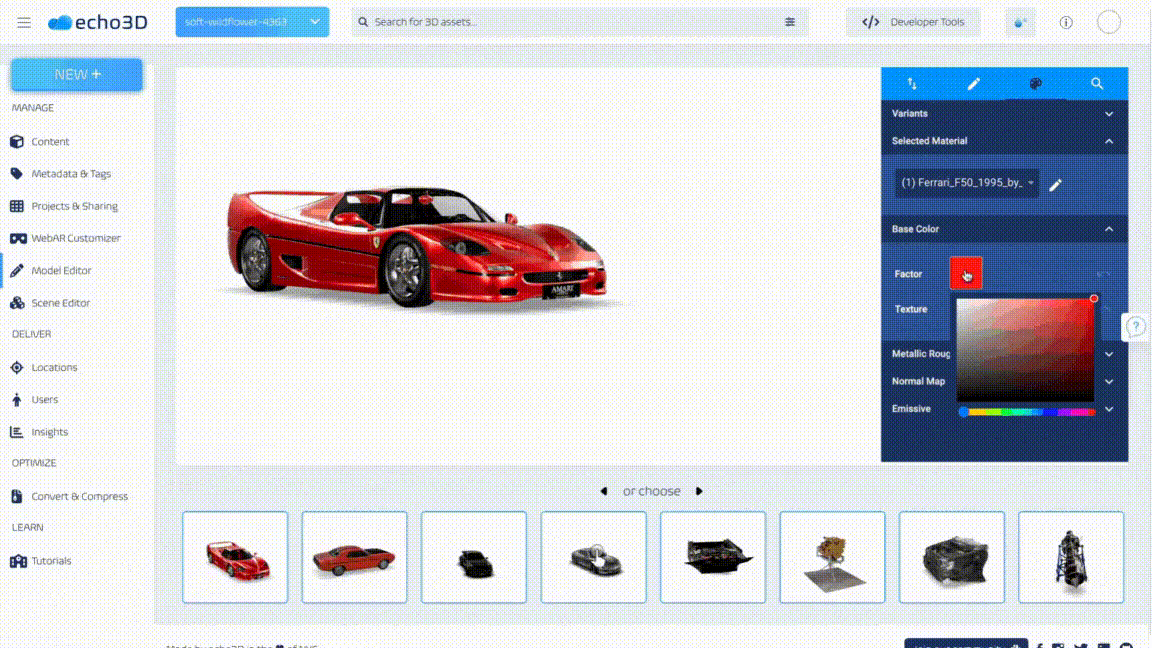
Task: Select the dark crumpled object thumbnail
Action: click(x=951, y=558)
